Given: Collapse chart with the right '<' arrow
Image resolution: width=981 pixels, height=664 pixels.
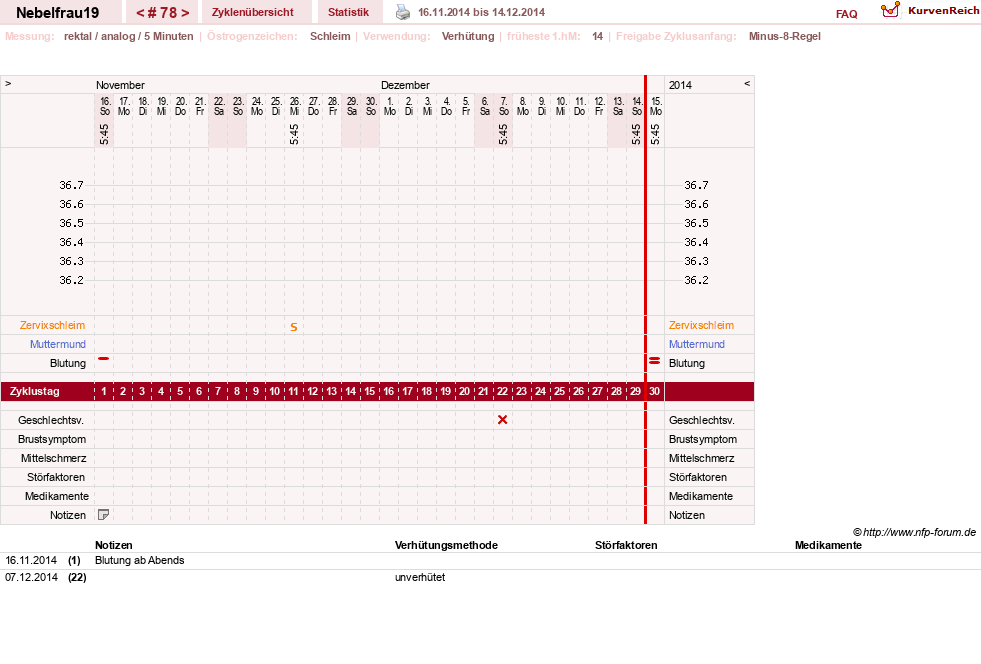Looking at the screenshot, I should [746, 83].
